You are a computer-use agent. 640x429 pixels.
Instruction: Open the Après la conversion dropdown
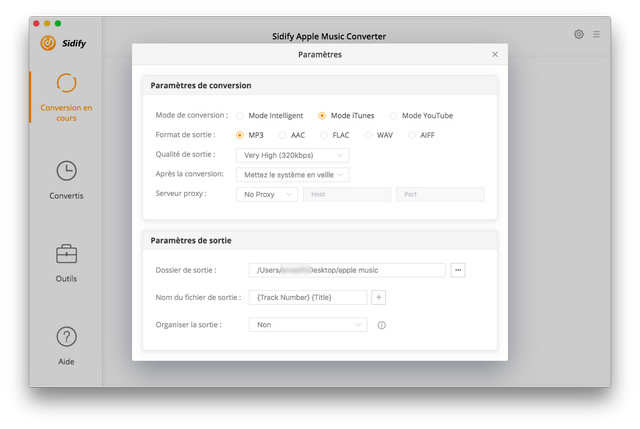point(292,174)
